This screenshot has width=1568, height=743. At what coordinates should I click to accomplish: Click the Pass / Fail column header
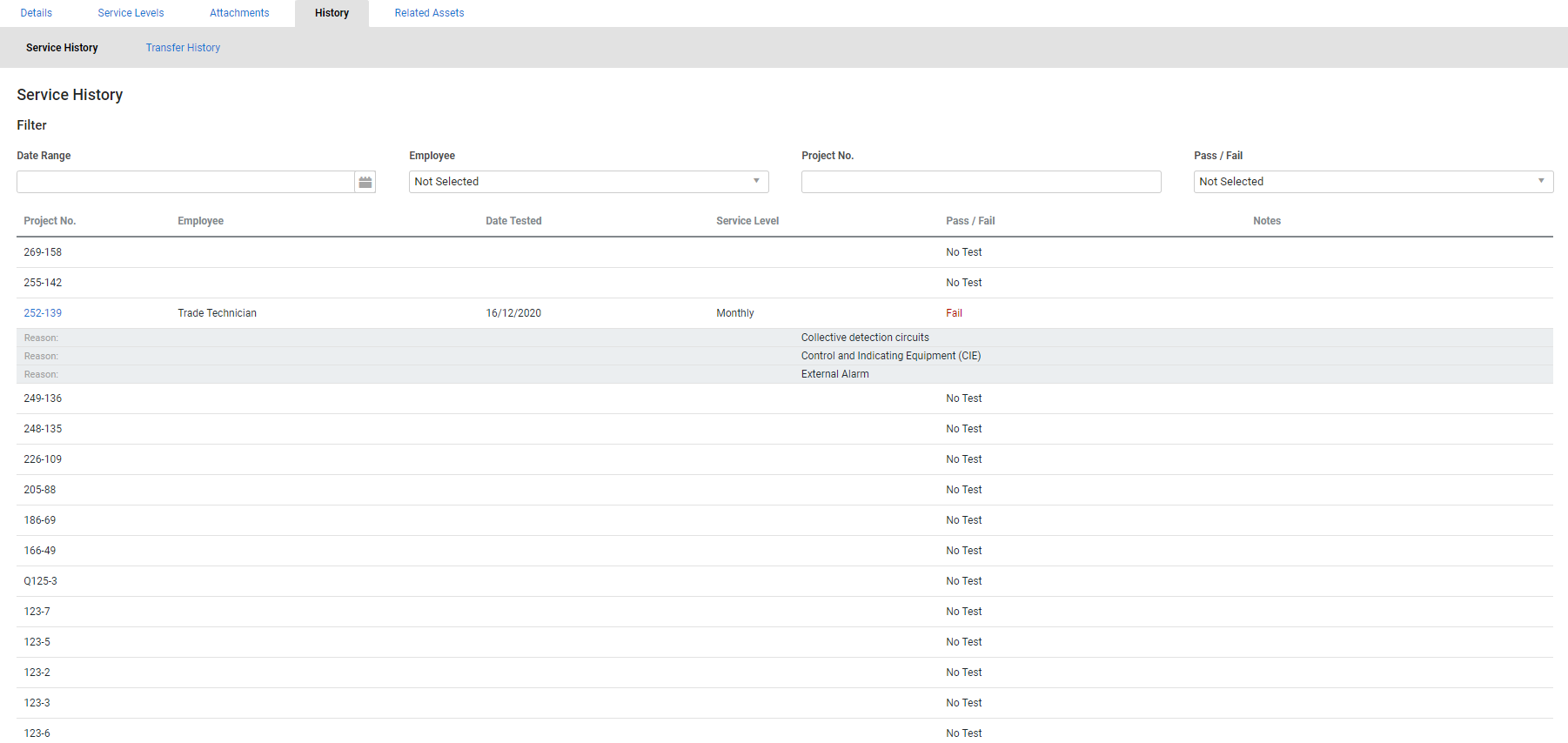970,221
